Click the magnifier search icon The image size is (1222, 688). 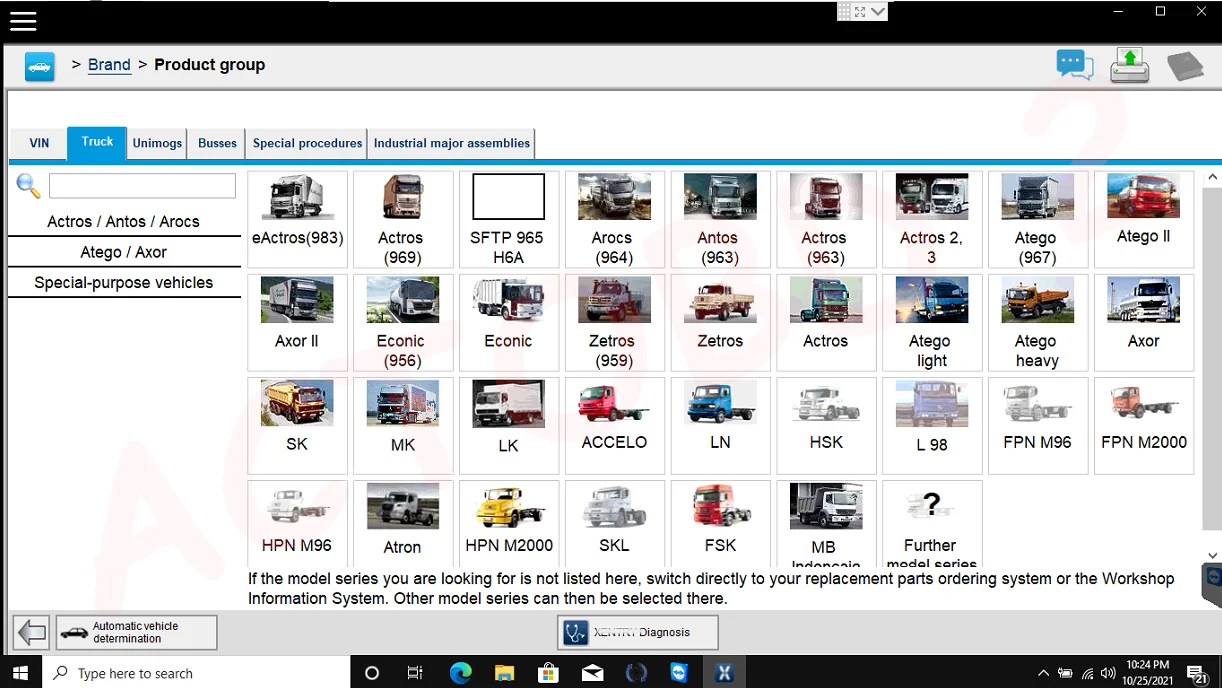tap(28, 186)
